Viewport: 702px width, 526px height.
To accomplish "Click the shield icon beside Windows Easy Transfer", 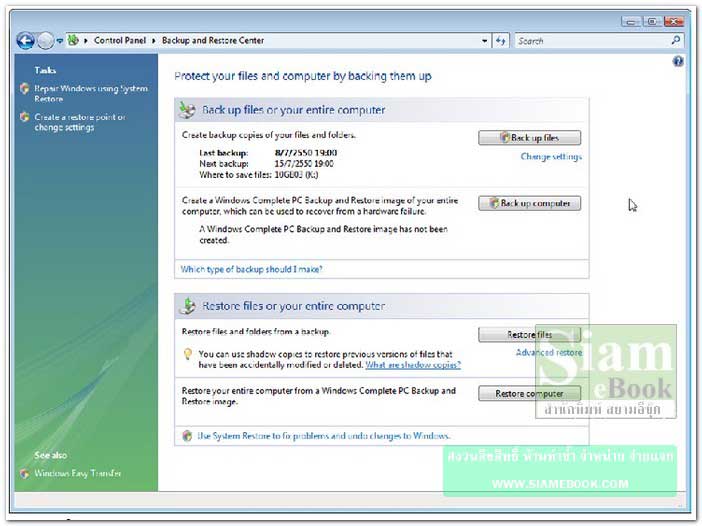I will (25, 473).
